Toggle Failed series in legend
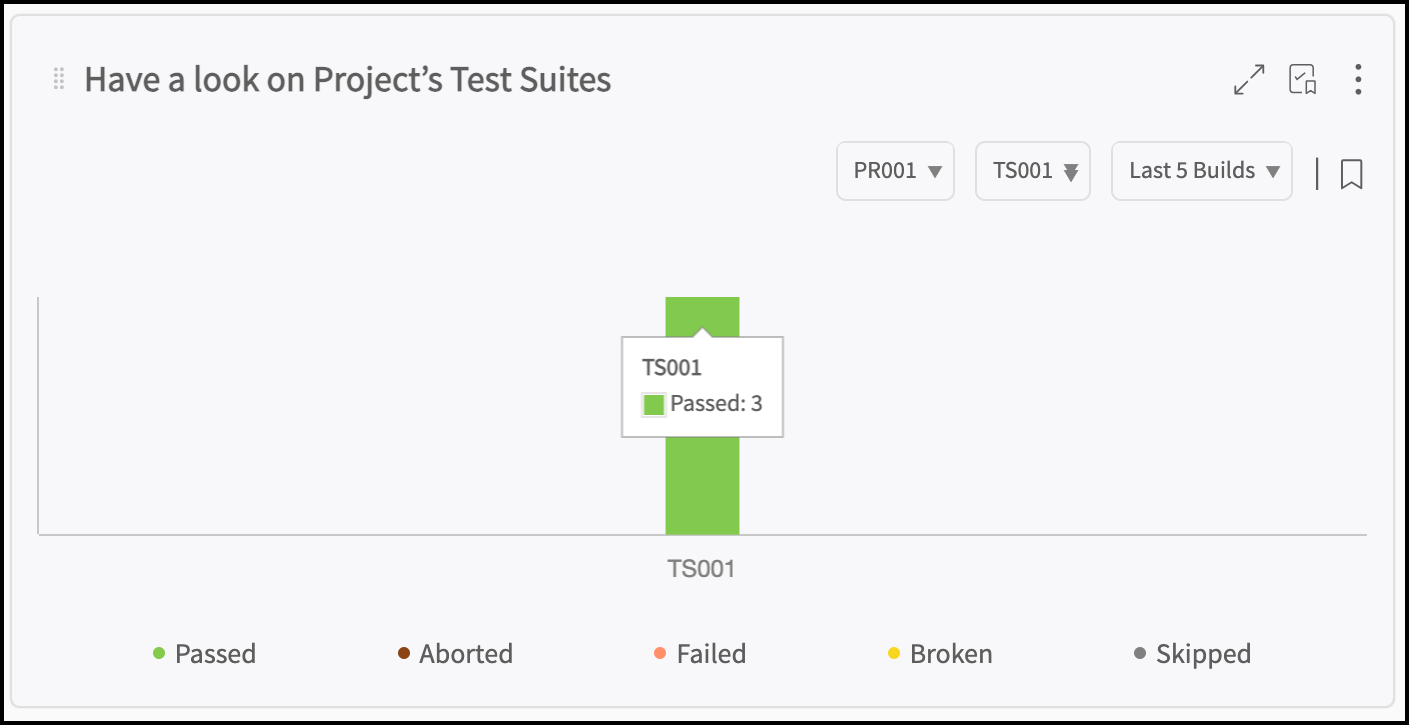 [698, 654]
